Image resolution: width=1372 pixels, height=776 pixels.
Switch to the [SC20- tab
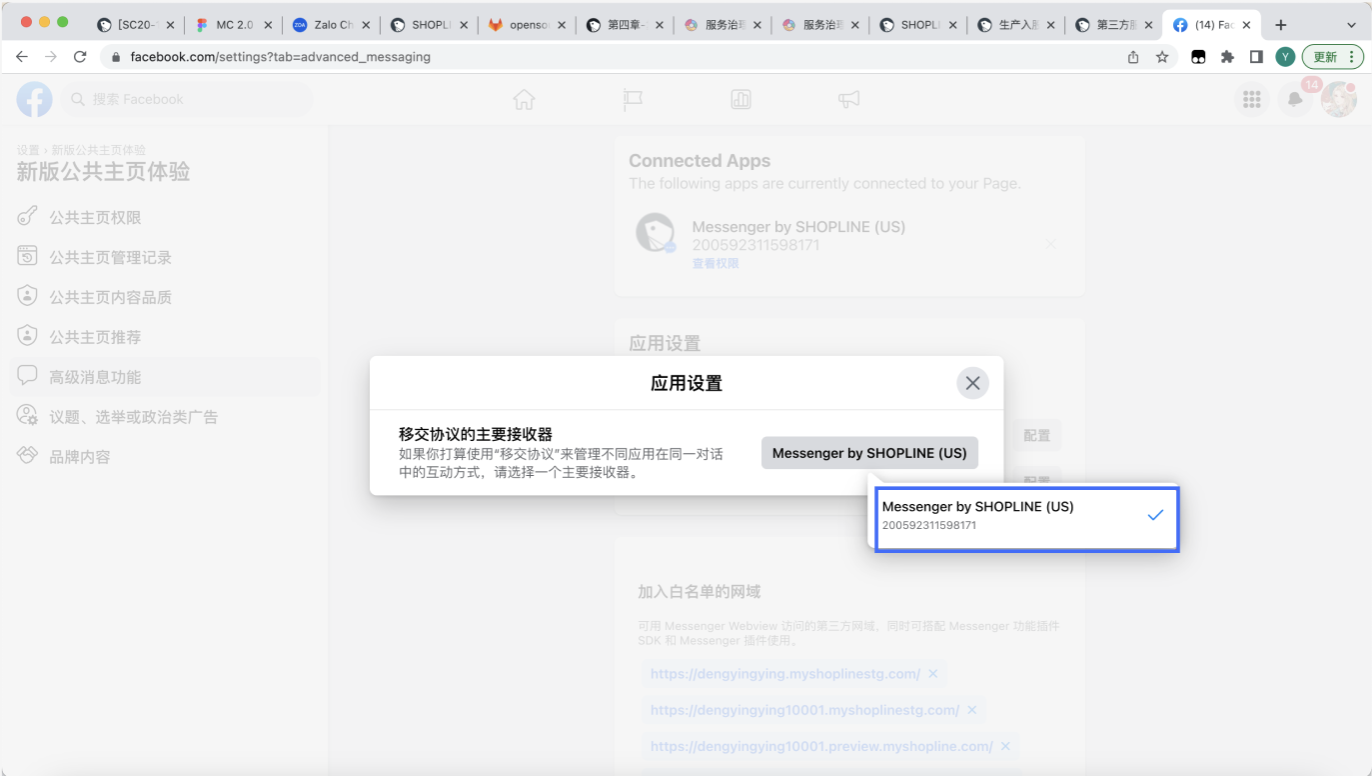tap(135, 25)
